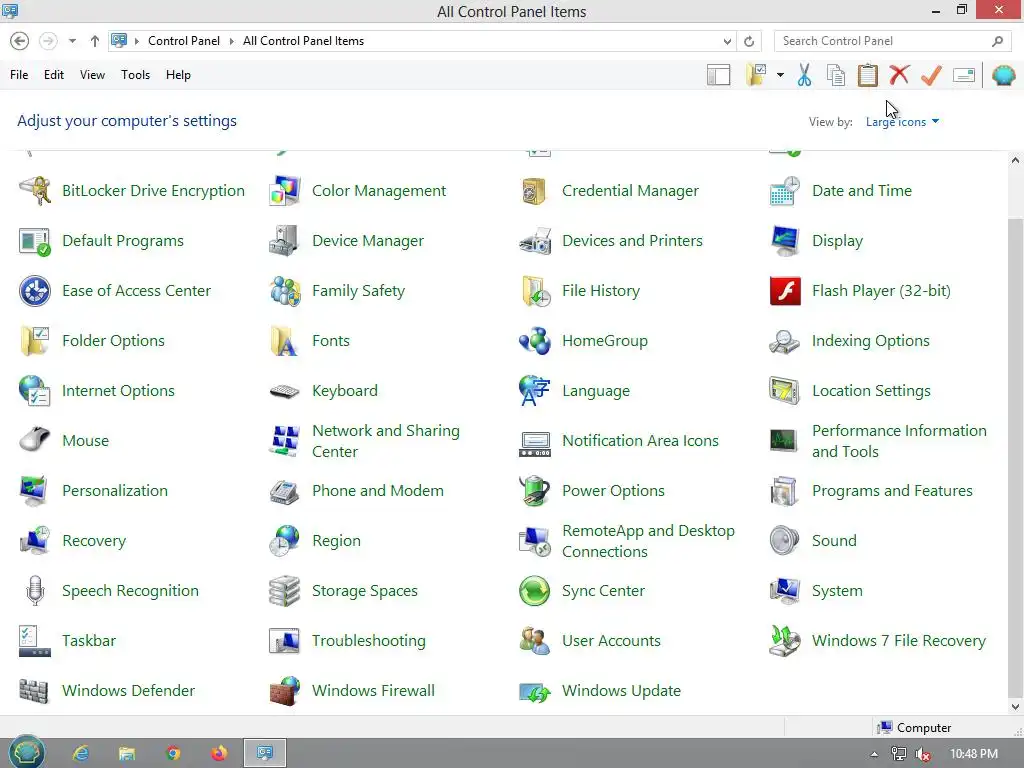This screenshot has height=768, width=1024.
Task: Open the User Accounts link
Action: [x=611, y=641]
